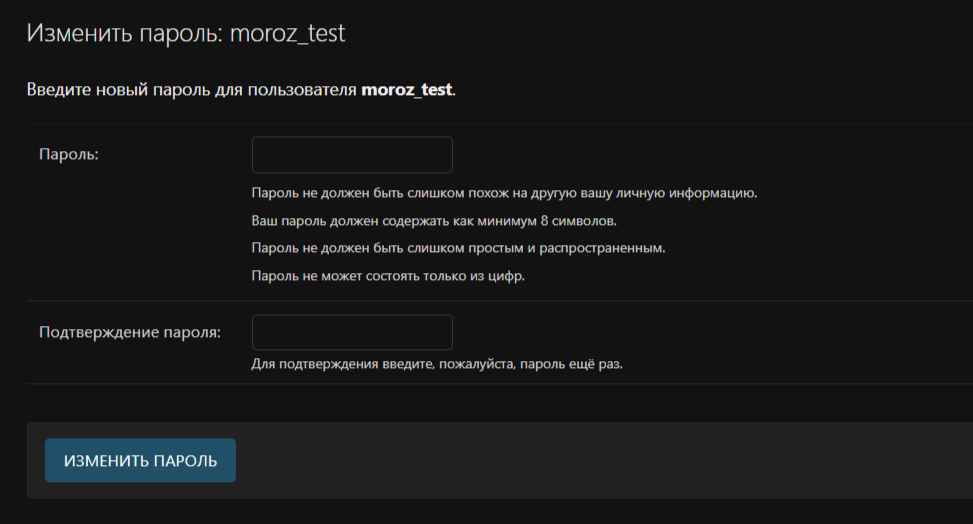
Task: Click the new password input field
Action: [x=352, y=155]
